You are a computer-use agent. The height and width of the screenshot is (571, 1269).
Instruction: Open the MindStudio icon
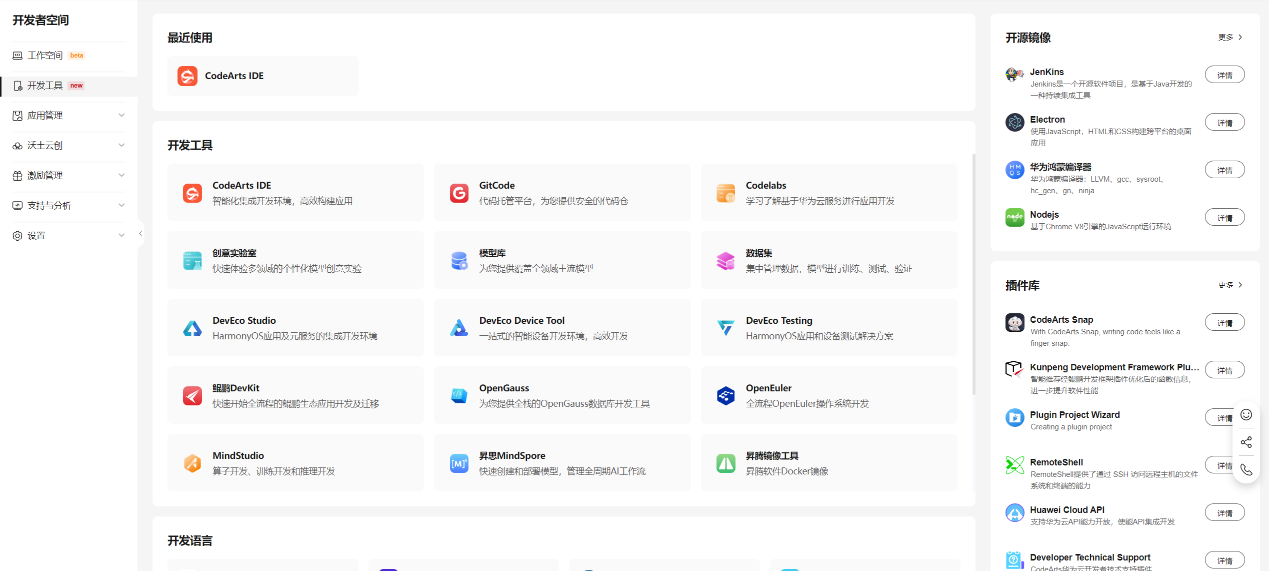[x=193, y=463]
